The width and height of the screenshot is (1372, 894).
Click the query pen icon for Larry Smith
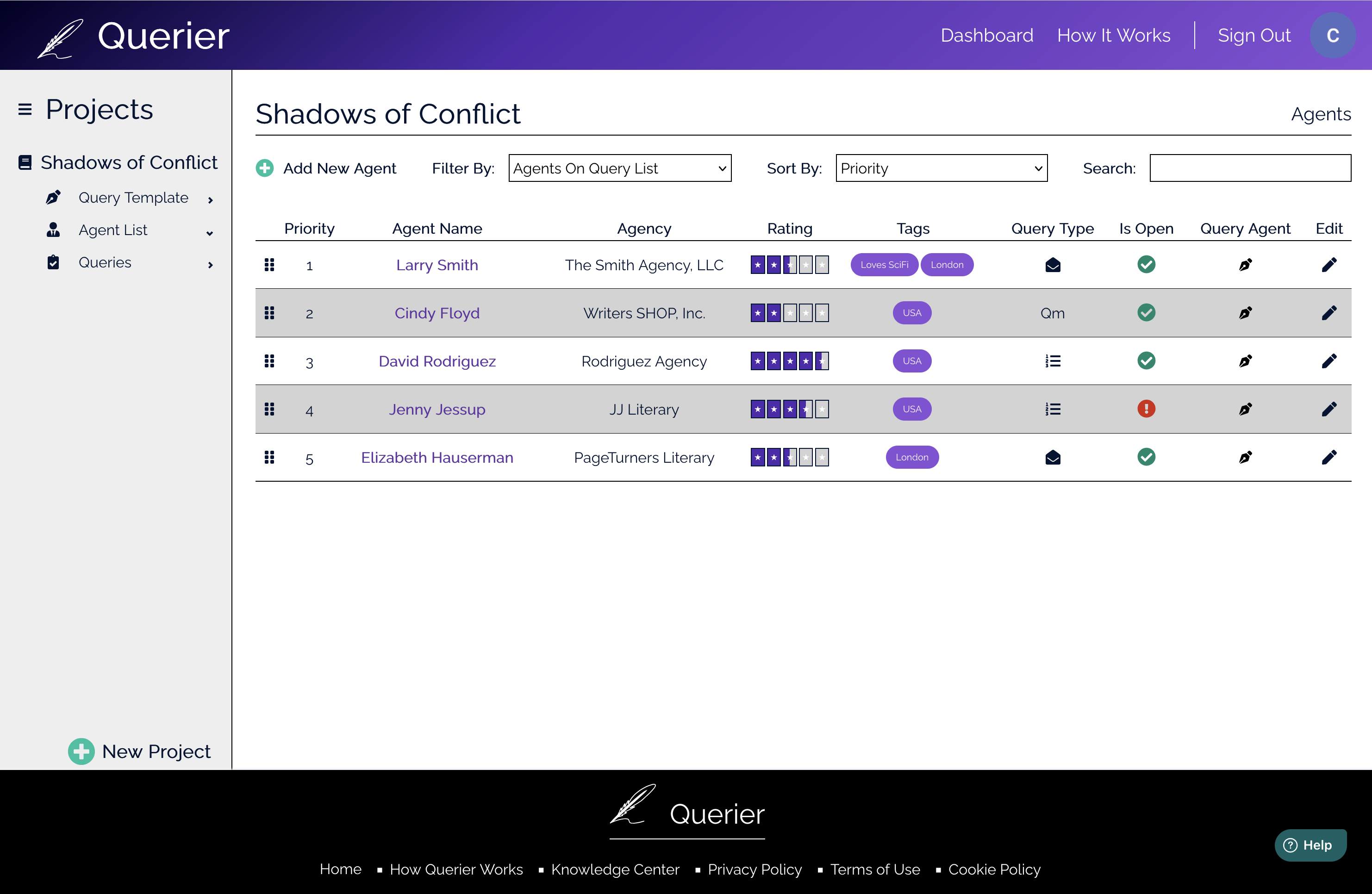1245,265
